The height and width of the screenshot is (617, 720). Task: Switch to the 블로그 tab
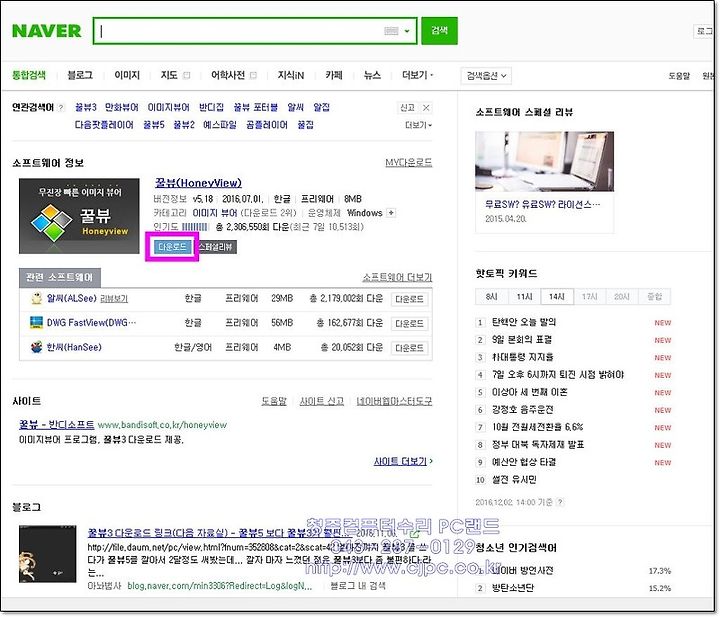pos(80,75)
